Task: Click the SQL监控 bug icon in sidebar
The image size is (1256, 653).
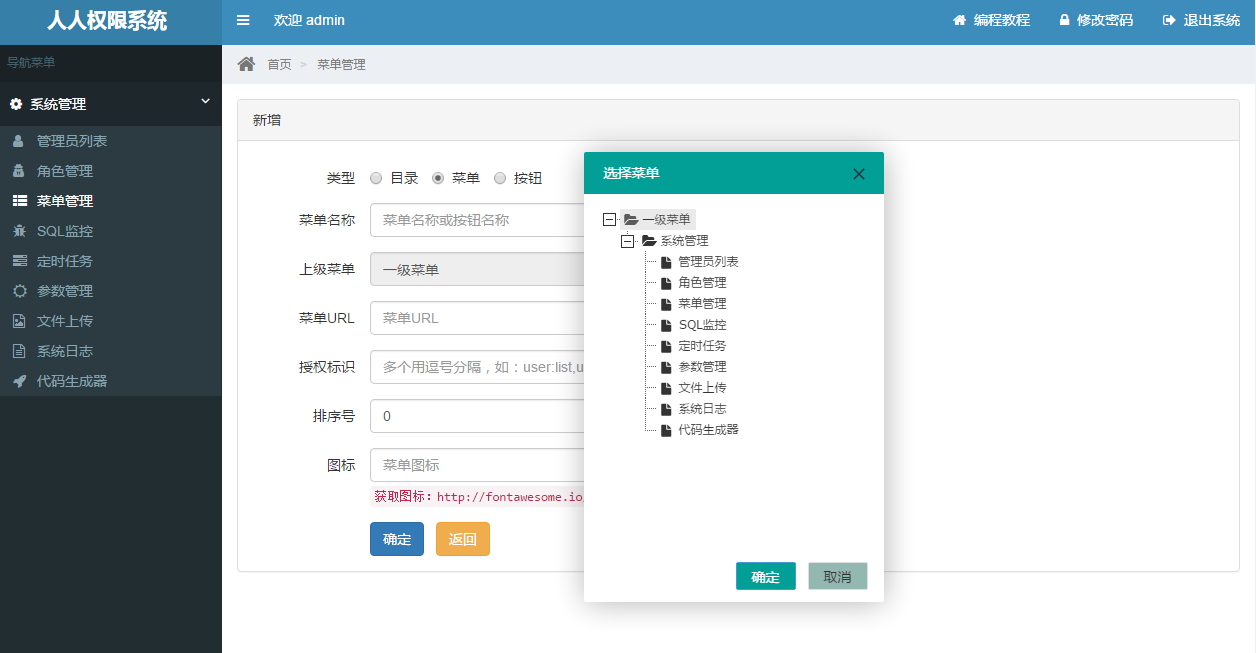Action: coord(18,231)
